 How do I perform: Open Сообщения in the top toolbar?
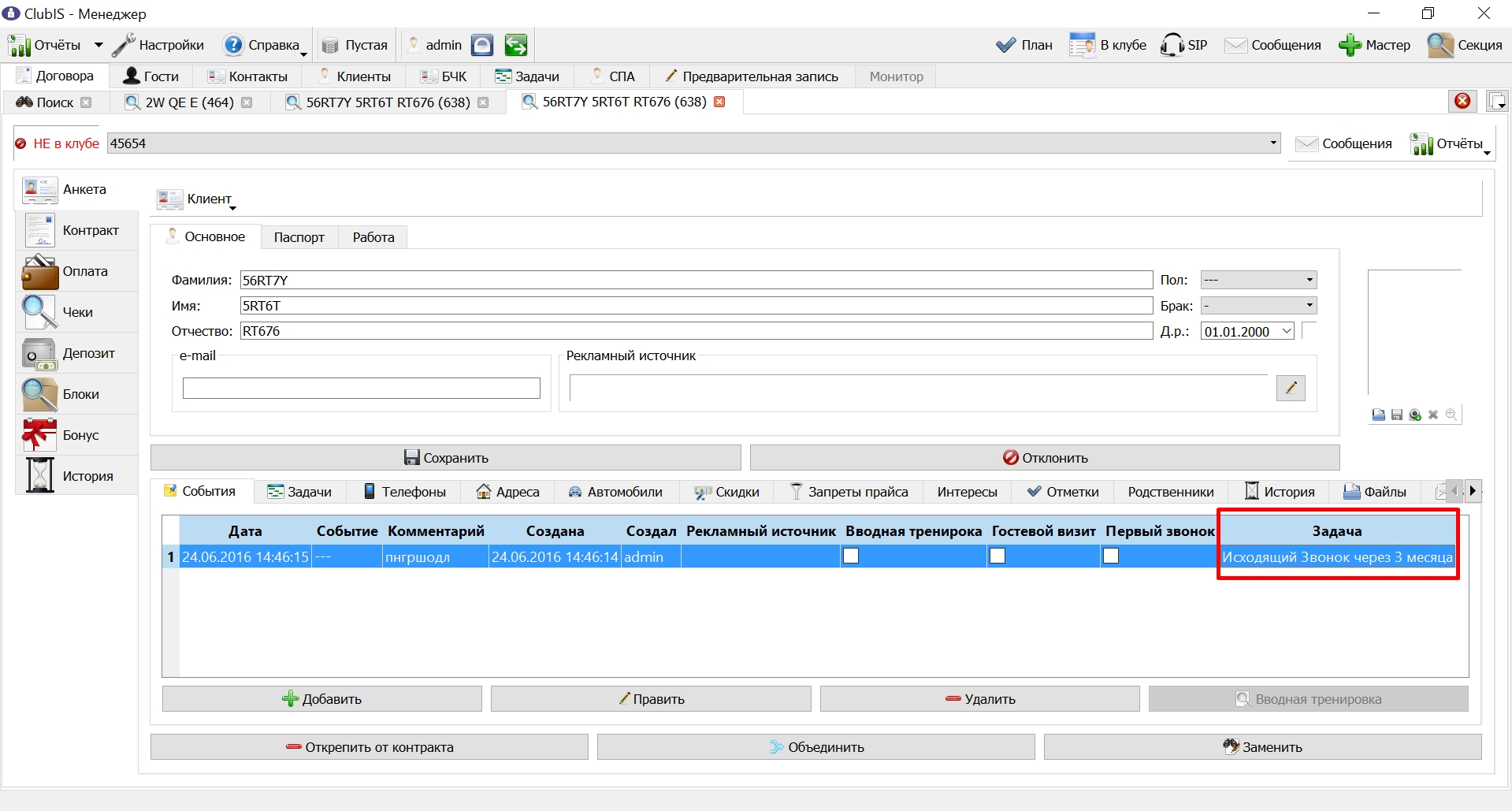point(1272,45)
